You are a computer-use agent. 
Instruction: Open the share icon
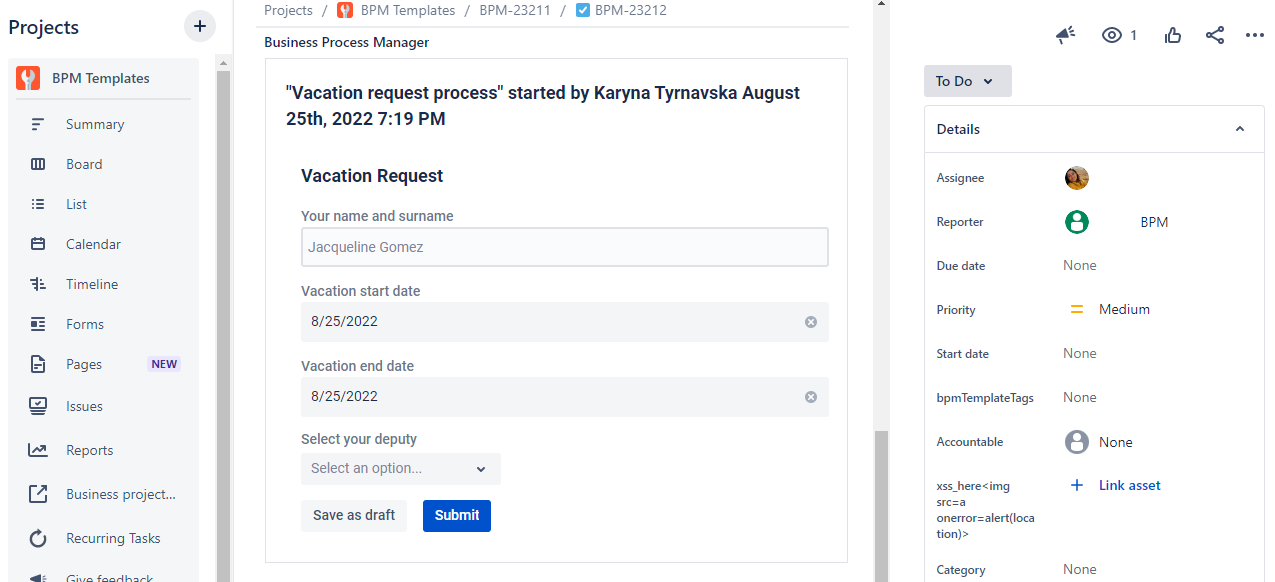click(x=1215, y=35)
